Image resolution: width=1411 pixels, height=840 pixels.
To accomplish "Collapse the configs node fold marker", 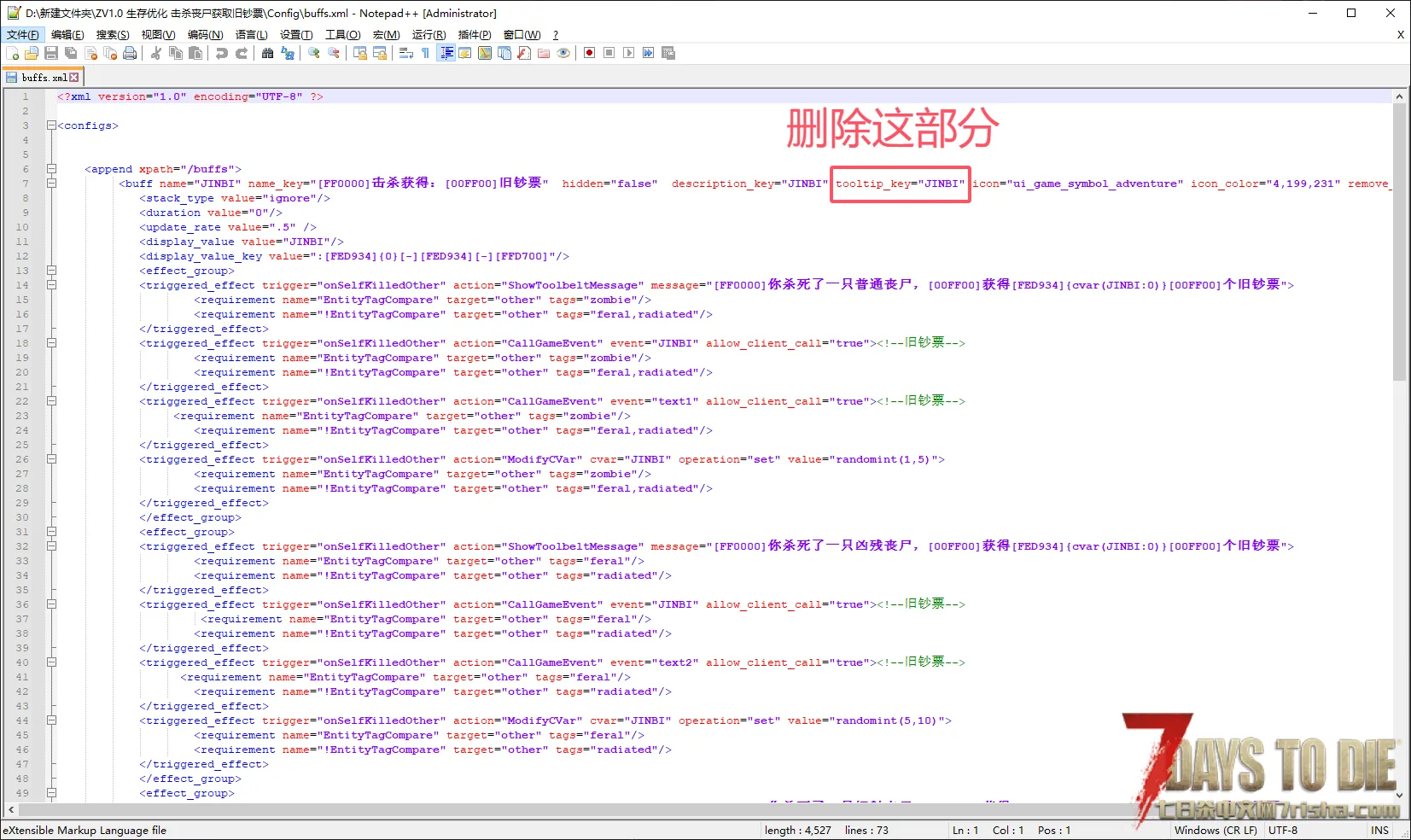I will [51, 125].
